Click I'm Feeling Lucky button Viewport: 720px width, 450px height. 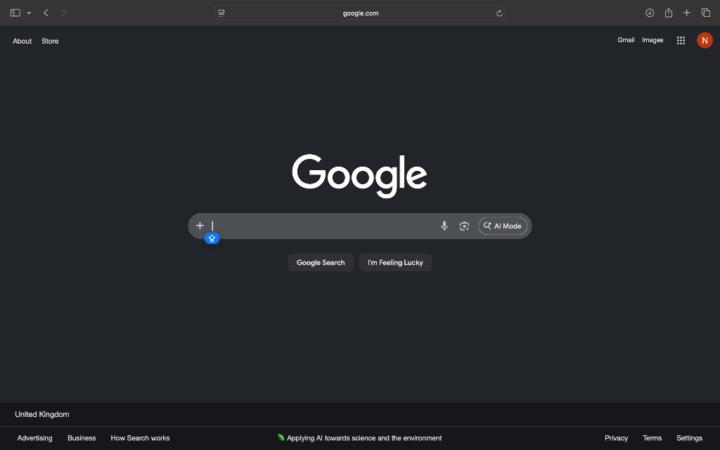[x=395, y=263]
